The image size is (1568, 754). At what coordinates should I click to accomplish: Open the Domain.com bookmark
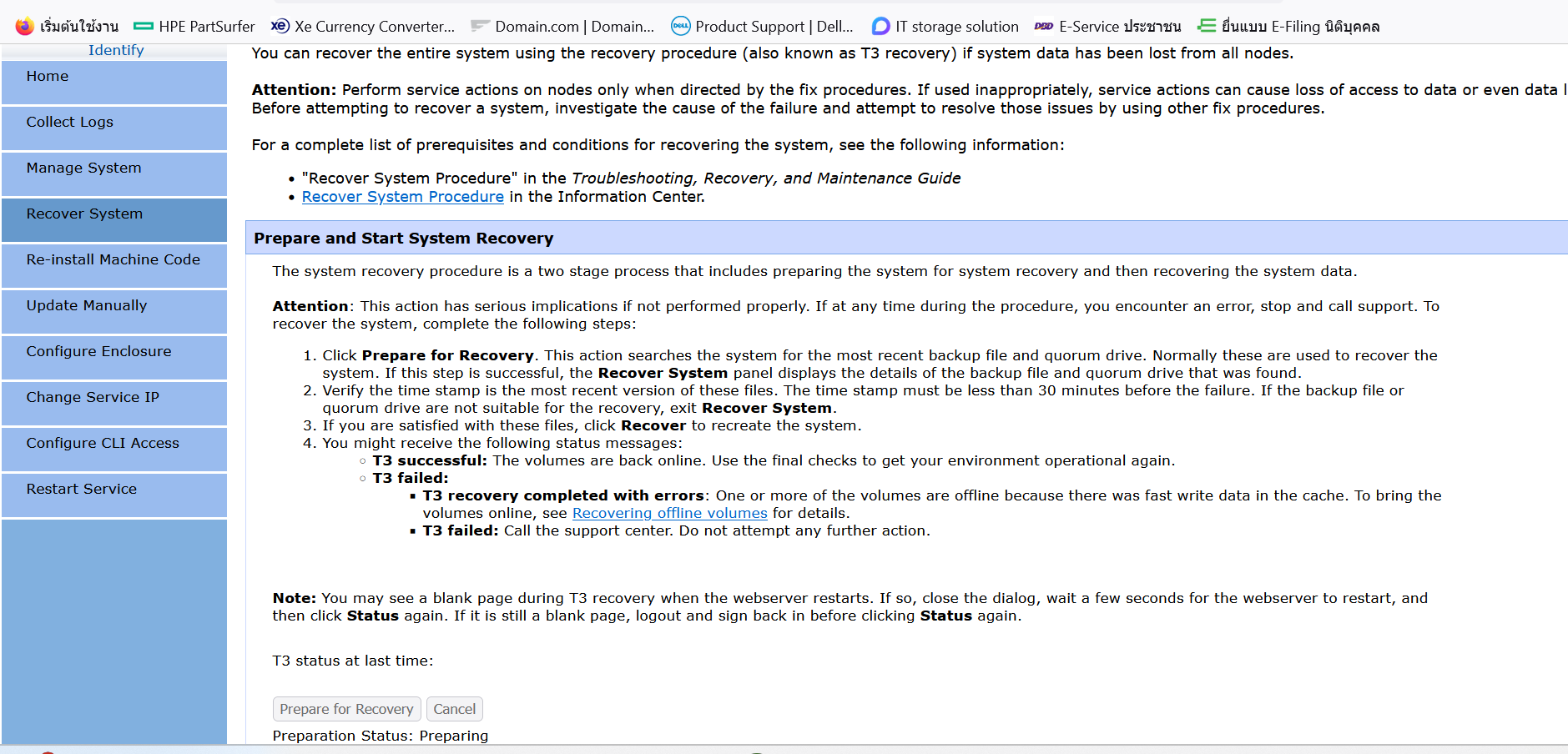click(562, 27)
